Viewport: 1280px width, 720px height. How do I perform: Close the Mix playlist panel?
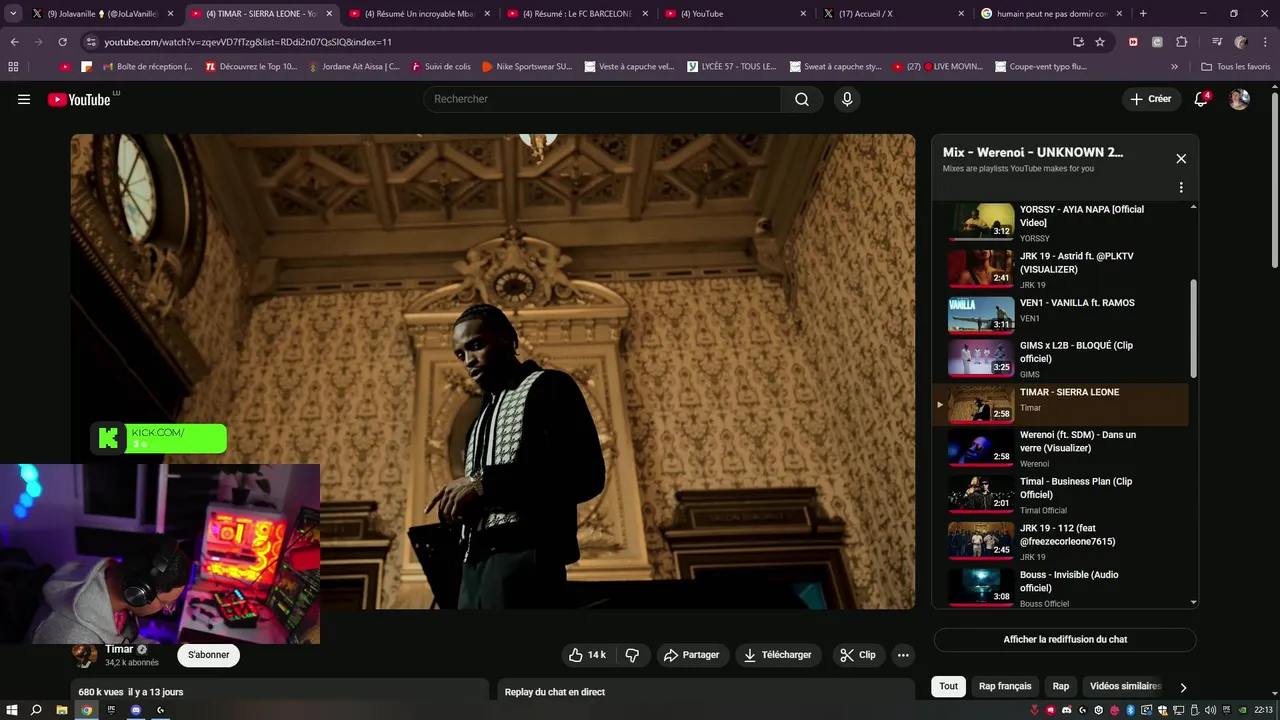(x=1181, y=158)
